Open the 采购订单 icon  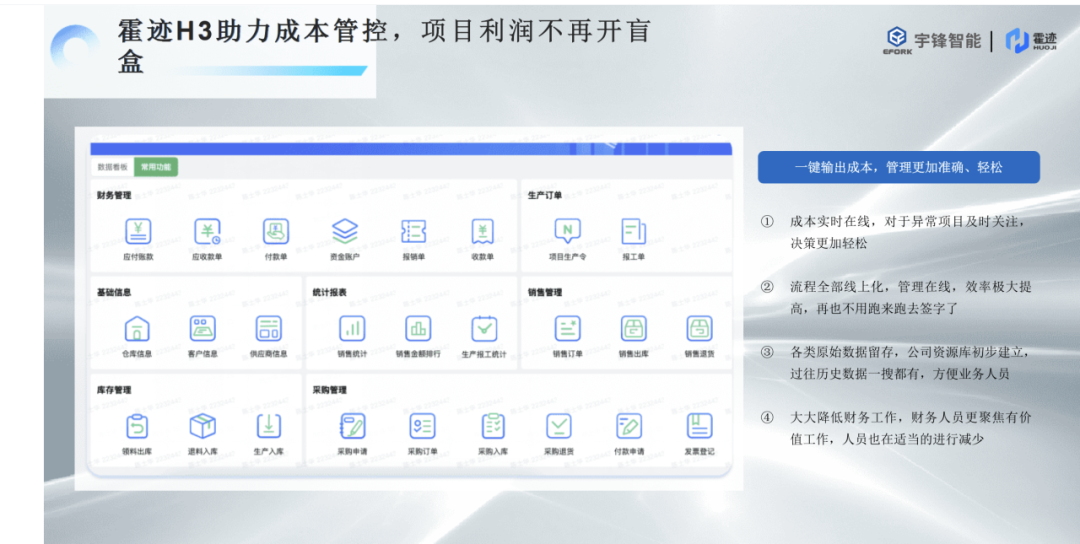coord(422,426)
